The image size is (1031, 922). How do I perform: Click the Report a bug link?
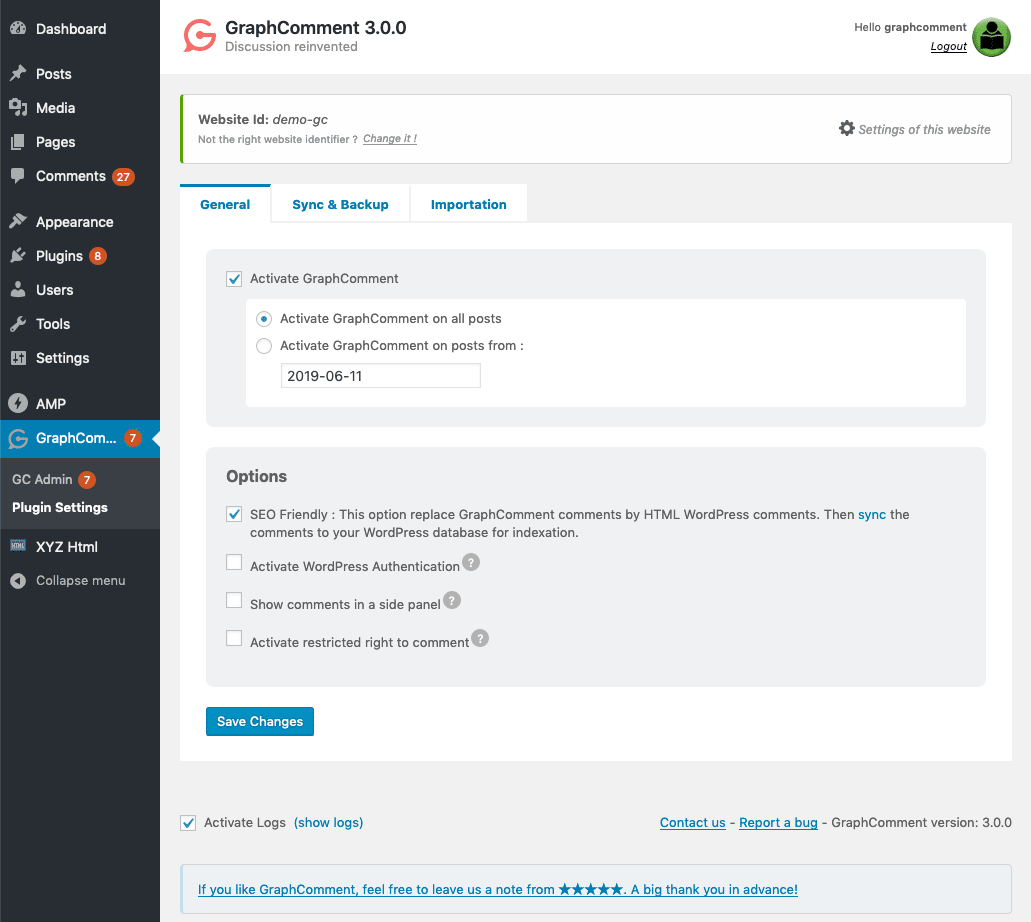778,823
